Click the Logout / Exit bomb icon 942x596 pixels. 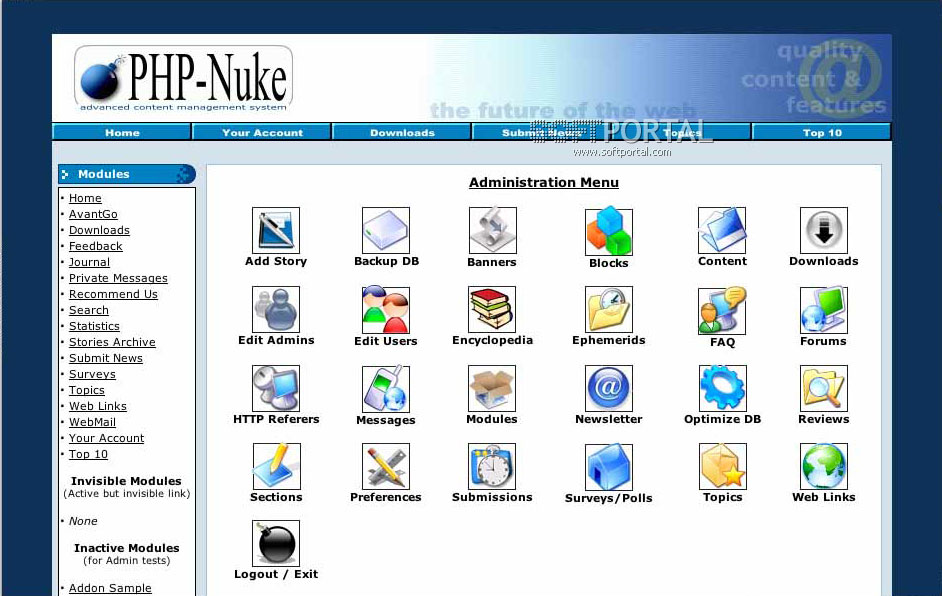[276, 543]
